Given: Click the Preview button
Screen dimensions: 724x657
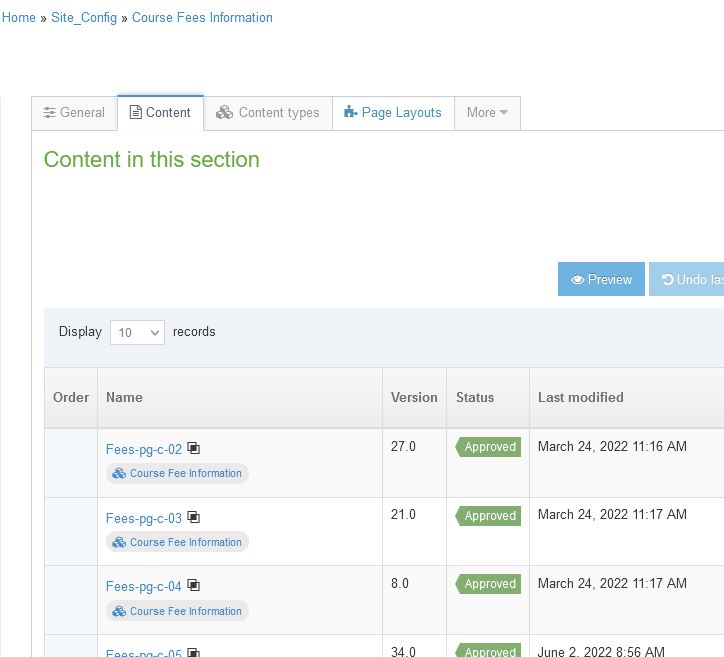Looking at the screenshot, I should [601, 279].
